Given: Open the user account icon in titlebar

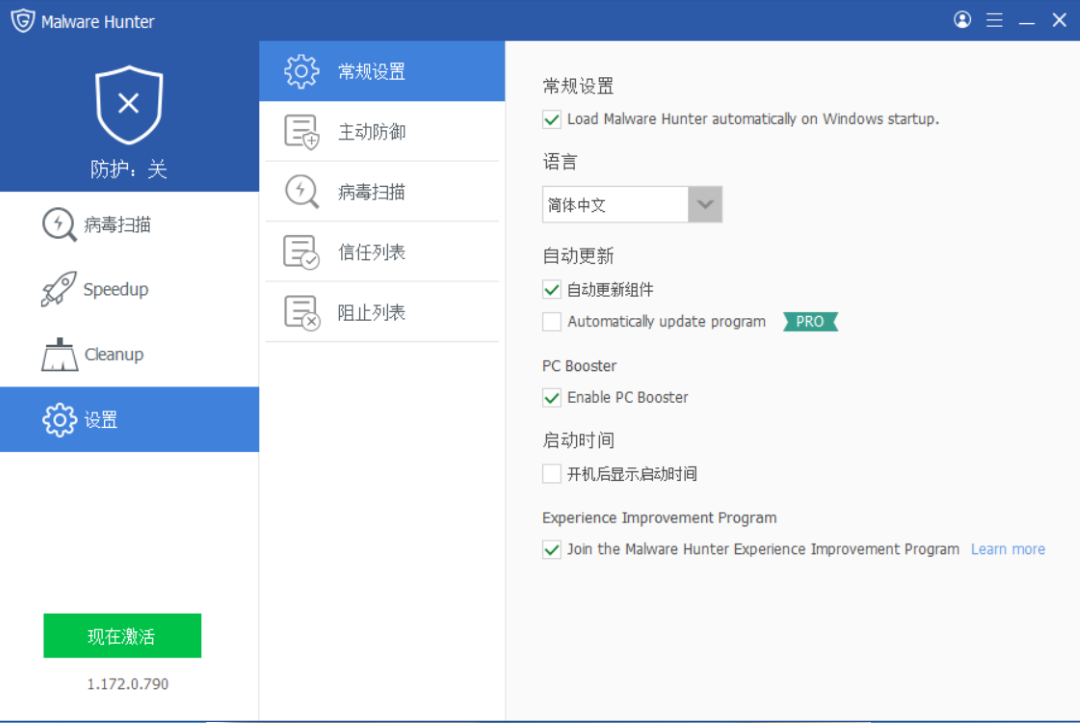Looking at the screenshot, I should tap(962, 19).
